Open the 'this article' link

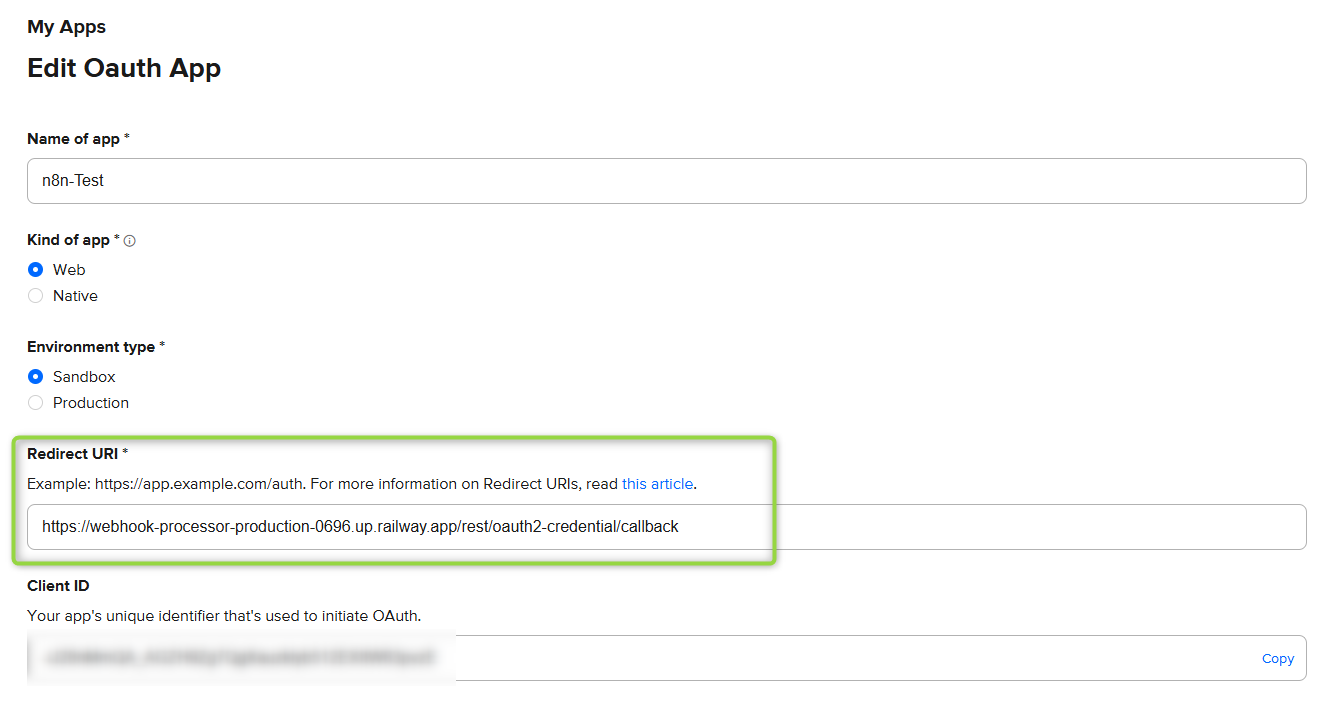(657, 484)
